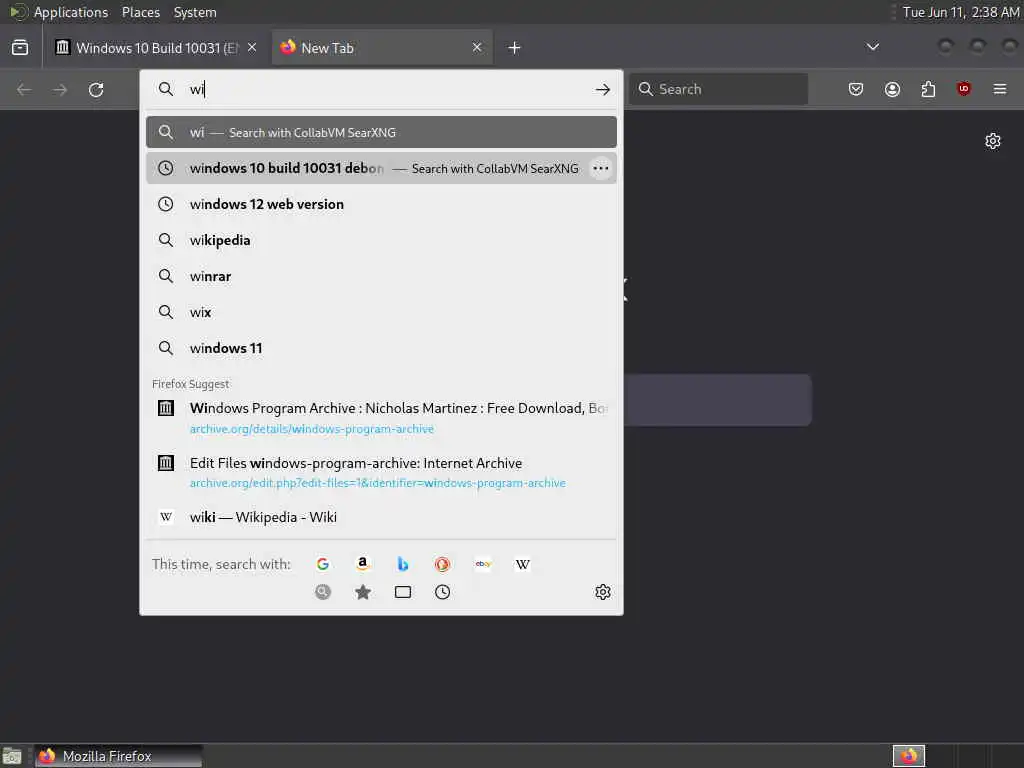Click the show desktop icon in taskbar
This screenshot has width=1024, height=768.
click(x=12, y=756)
